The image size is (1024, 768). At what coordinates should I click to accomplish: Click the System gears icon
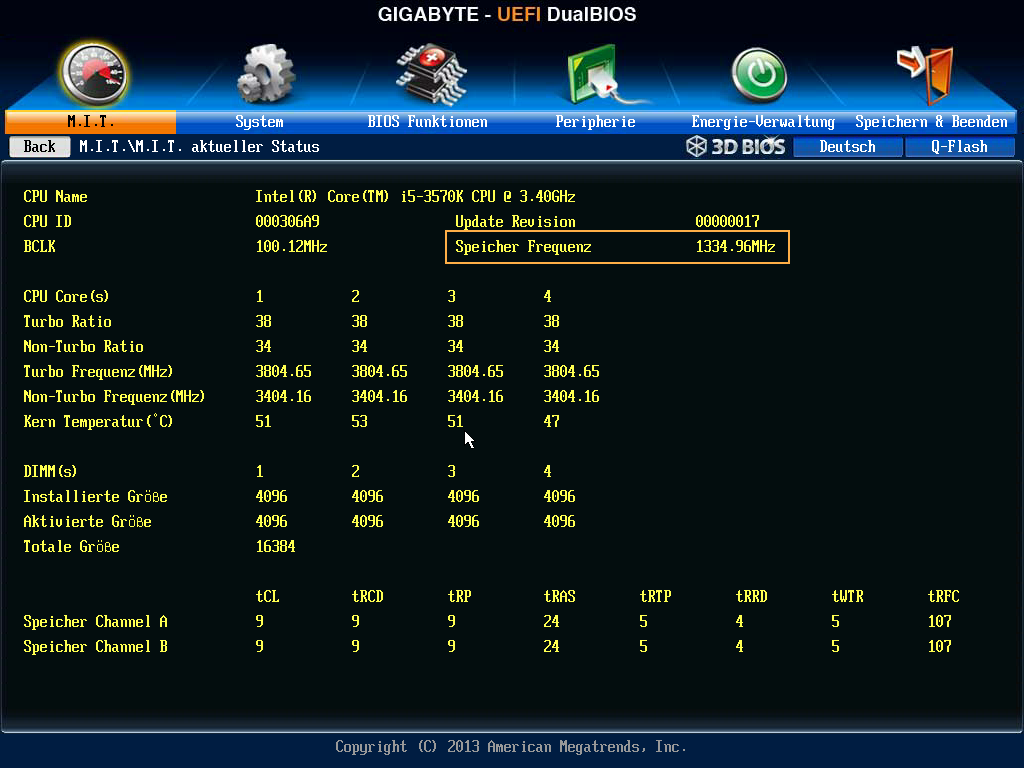point(266,74)
